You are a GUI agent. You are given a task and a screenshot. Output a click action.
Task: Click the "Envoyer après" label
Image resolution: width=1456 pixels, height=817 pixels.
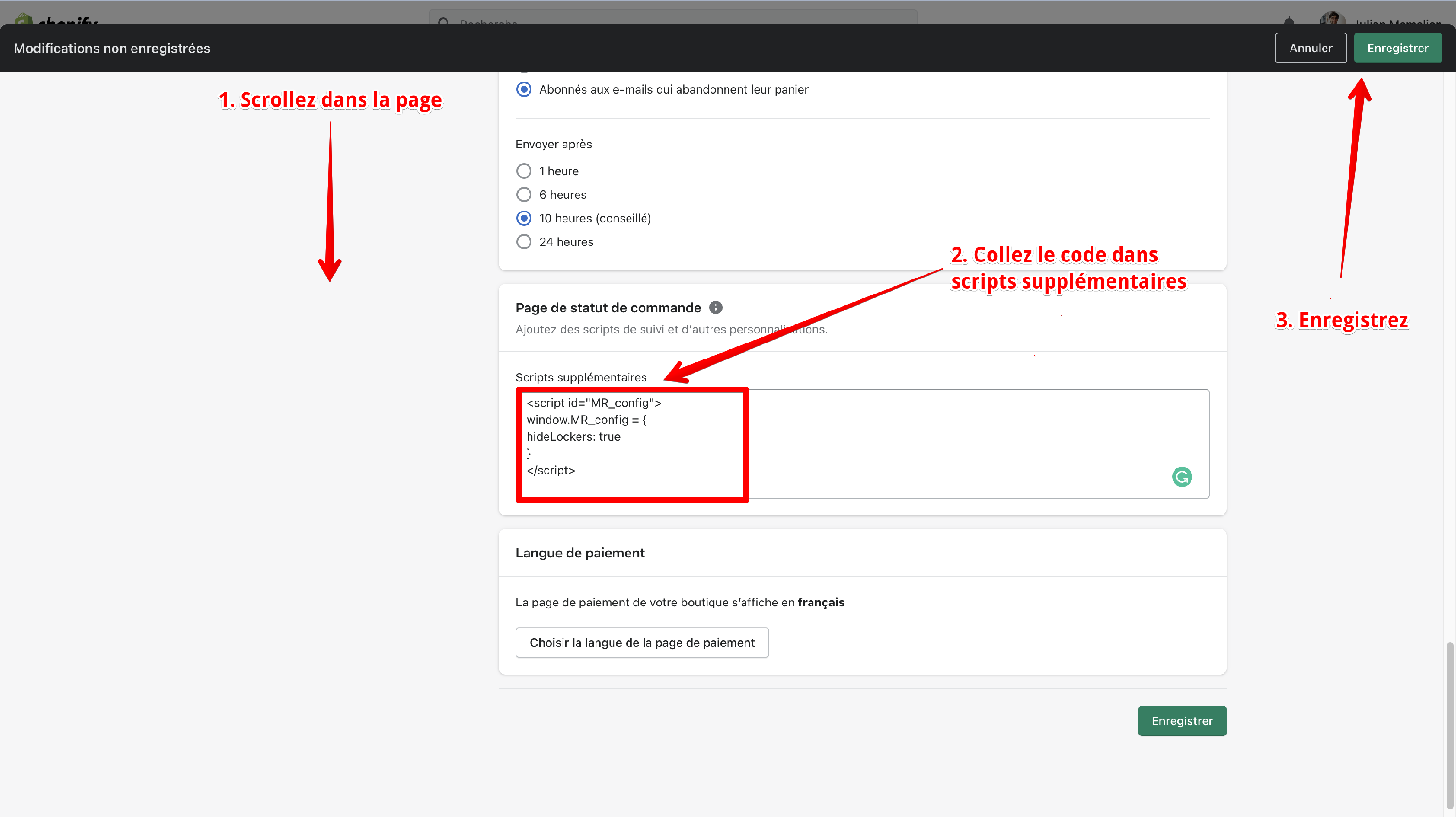(x=553, y=144)
